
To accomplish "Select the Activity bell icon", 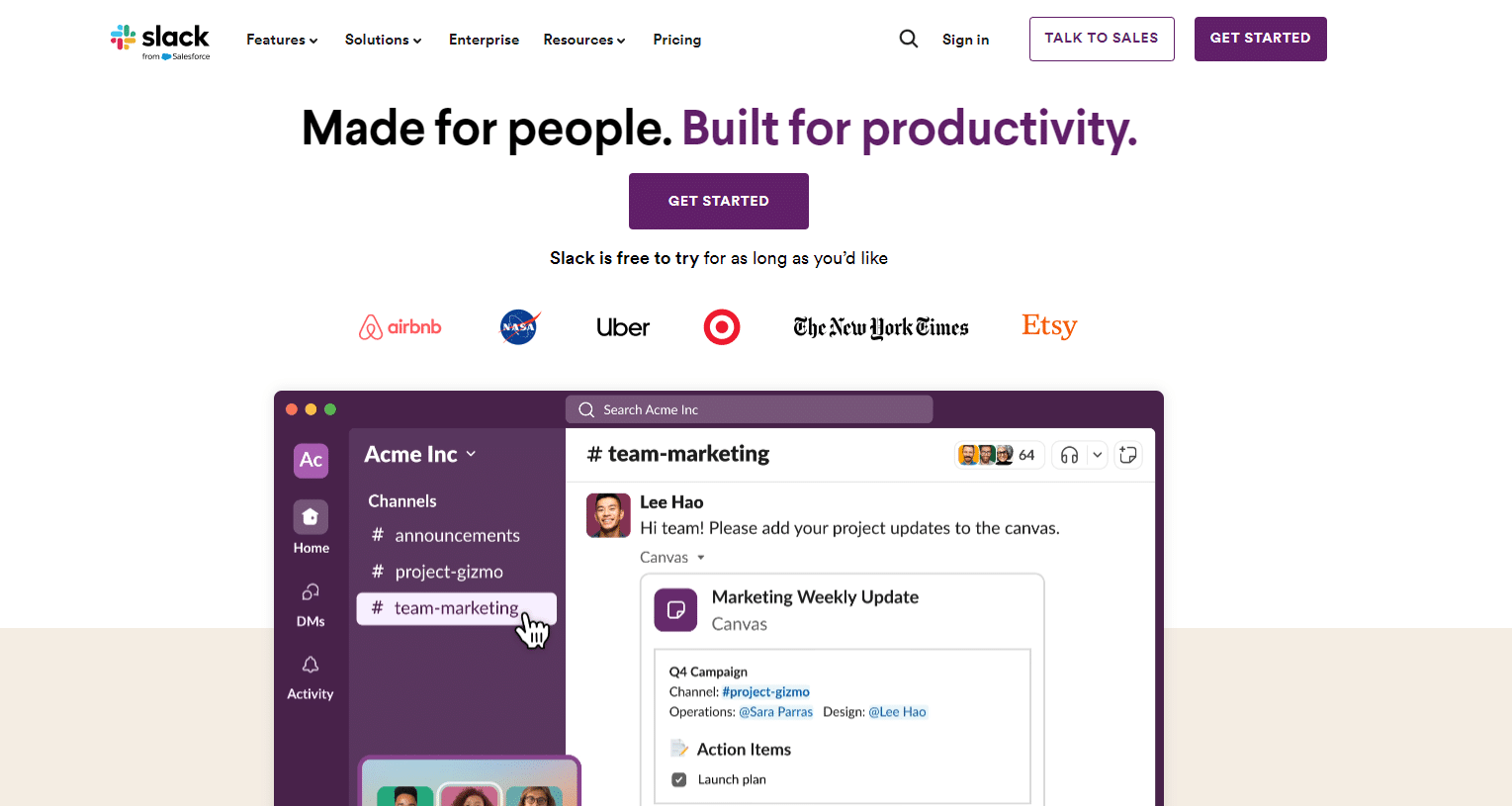I will point(311,666).
